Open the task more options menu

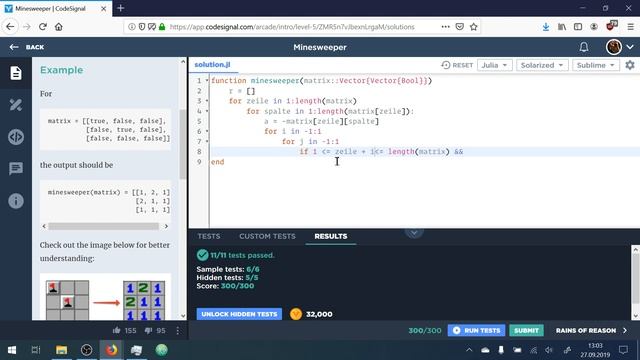pyautogui.click(x=178, y=330)
